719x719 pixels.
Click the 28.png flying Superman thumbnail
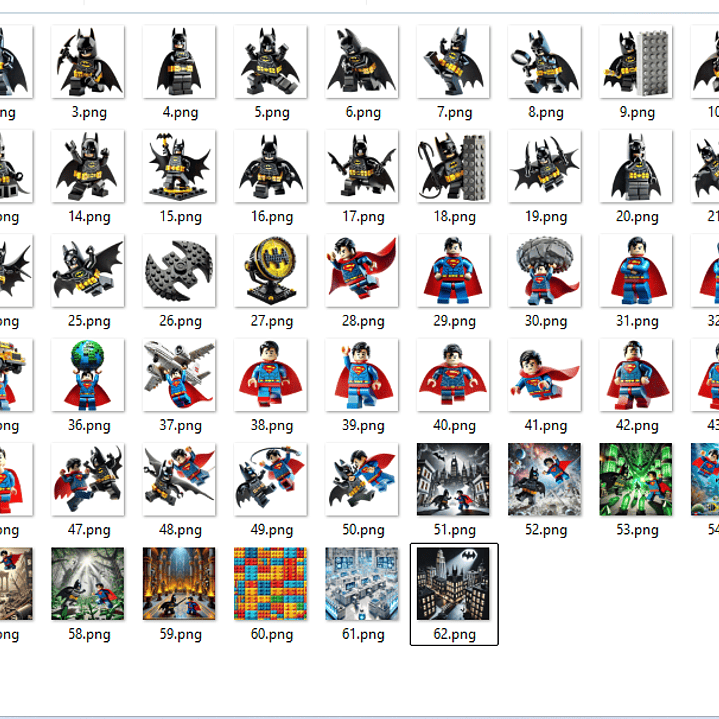pos(362,270)
